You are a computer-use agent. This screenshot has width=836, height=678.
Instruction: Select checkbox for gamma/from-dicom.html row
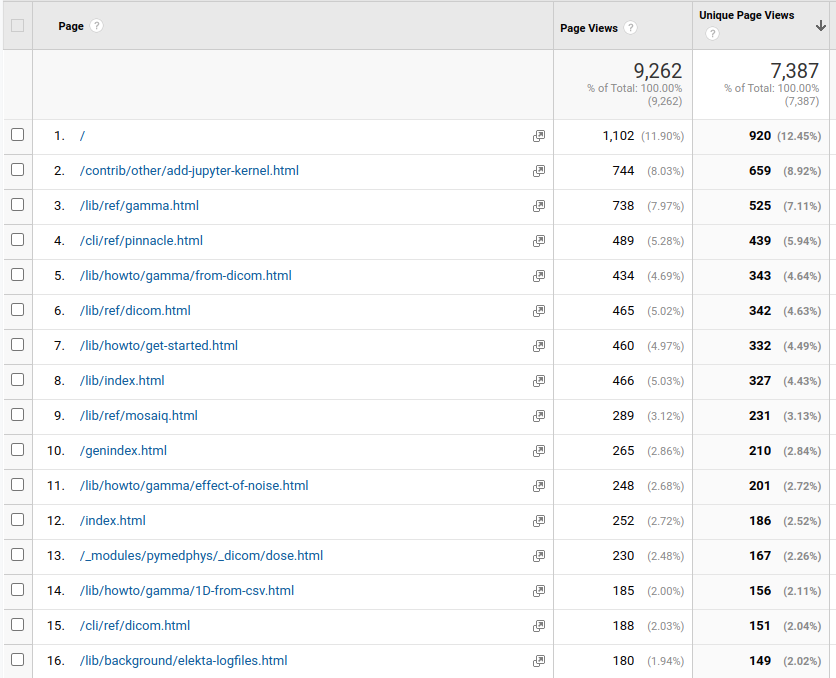[x=18, y=275]
